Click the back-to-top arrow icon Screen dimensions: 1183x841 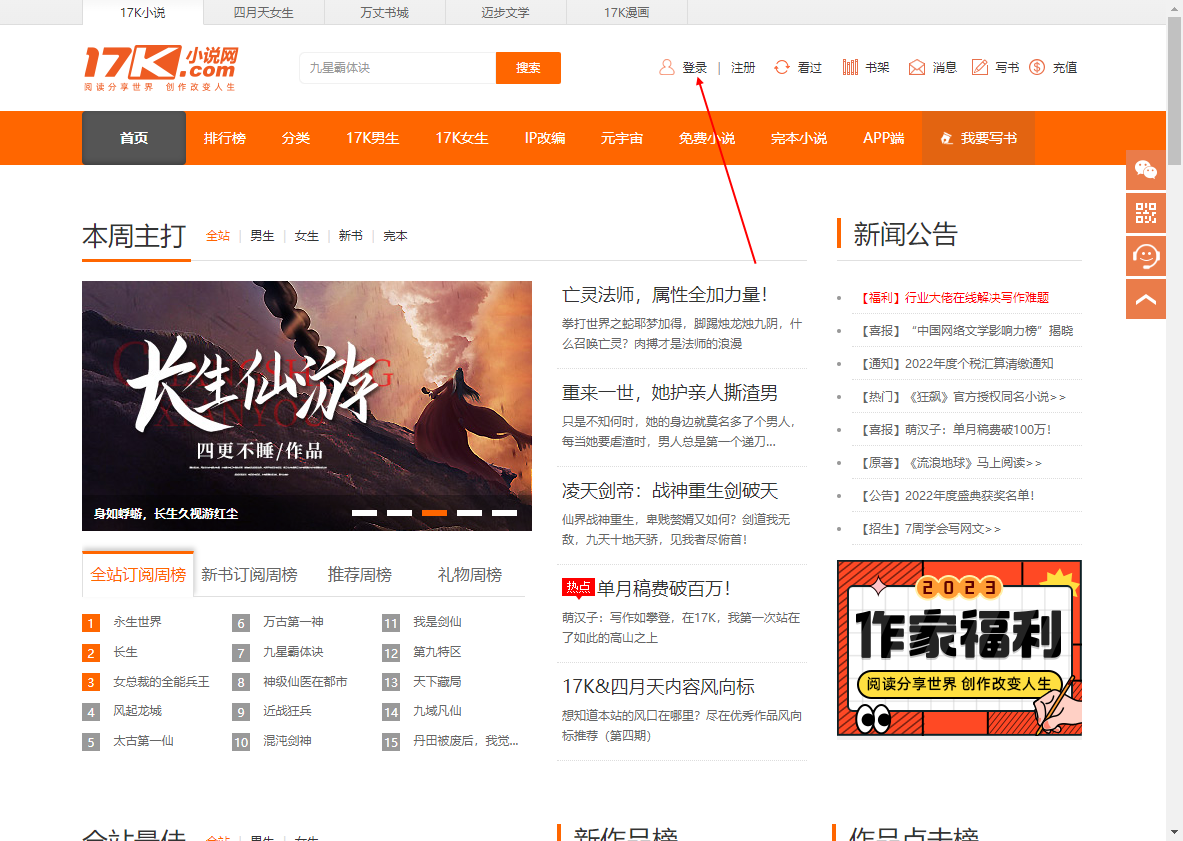[1145, 299]
